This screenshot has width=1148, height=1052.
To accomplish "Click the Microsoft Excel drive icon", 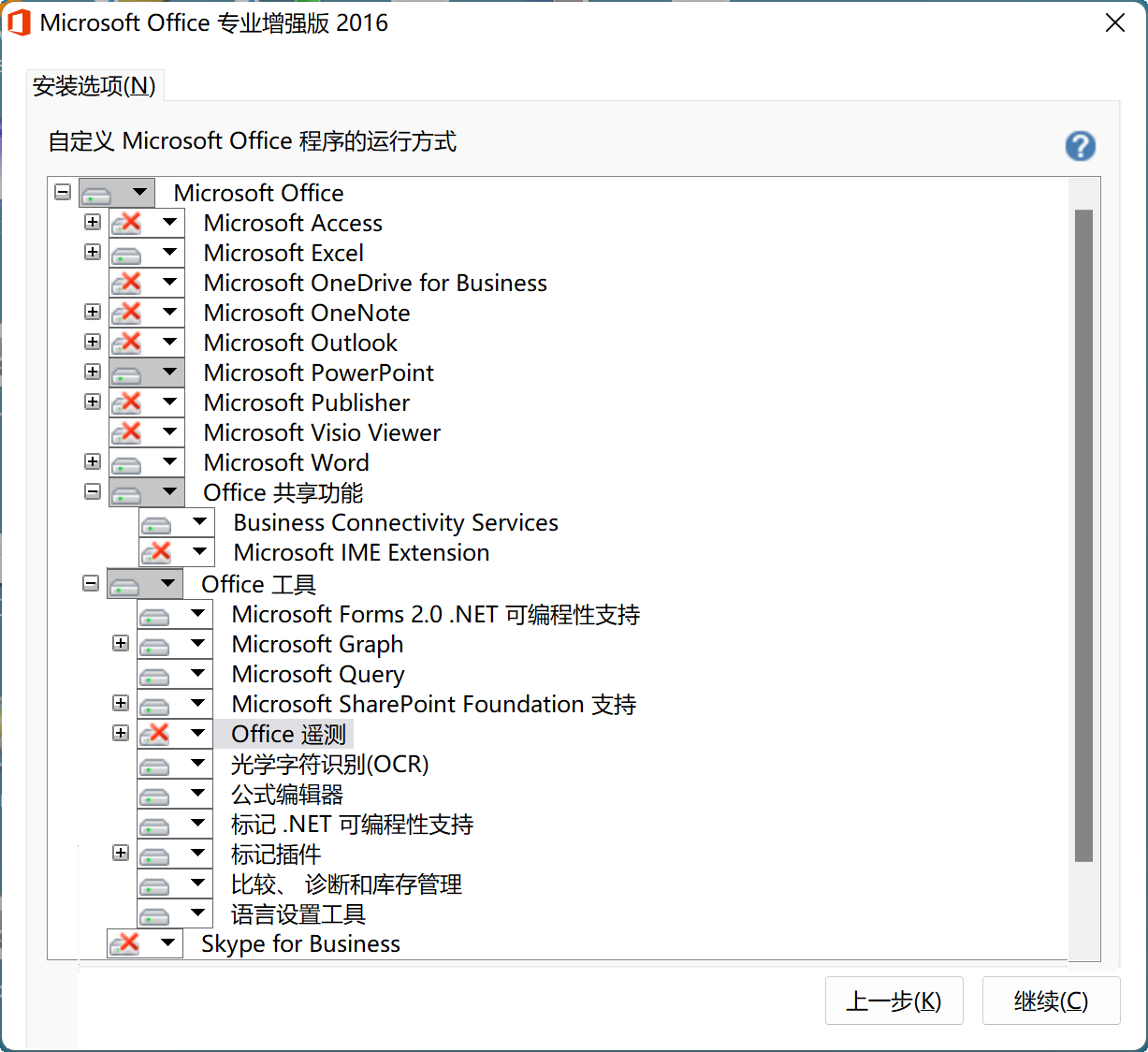I will click(x=126, y=254).
